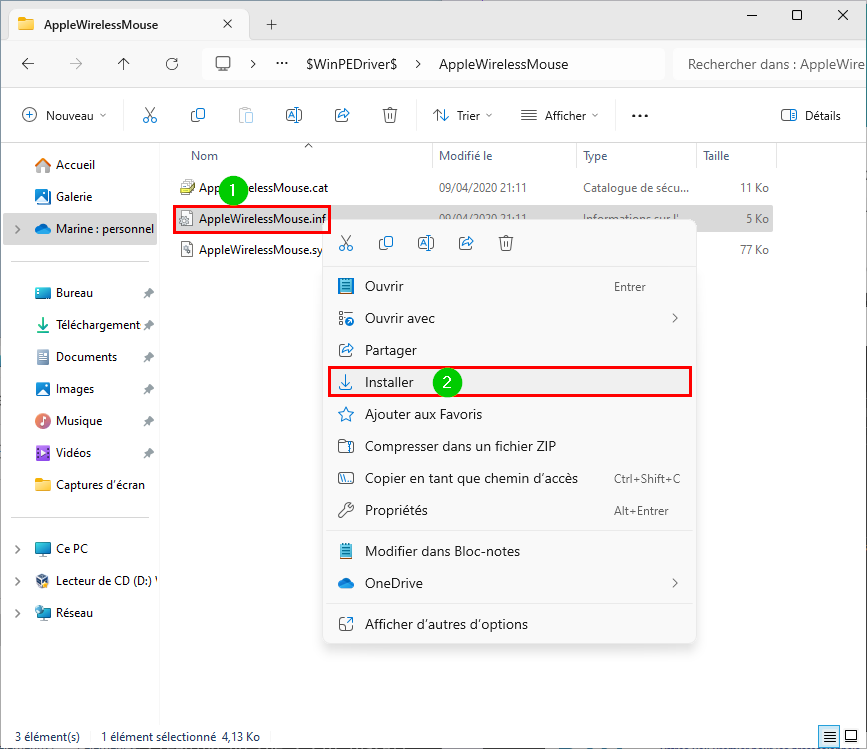Choose Compresser dans un fichier ZIP
This screenshot has height=749, width=867.
point(509,447)
